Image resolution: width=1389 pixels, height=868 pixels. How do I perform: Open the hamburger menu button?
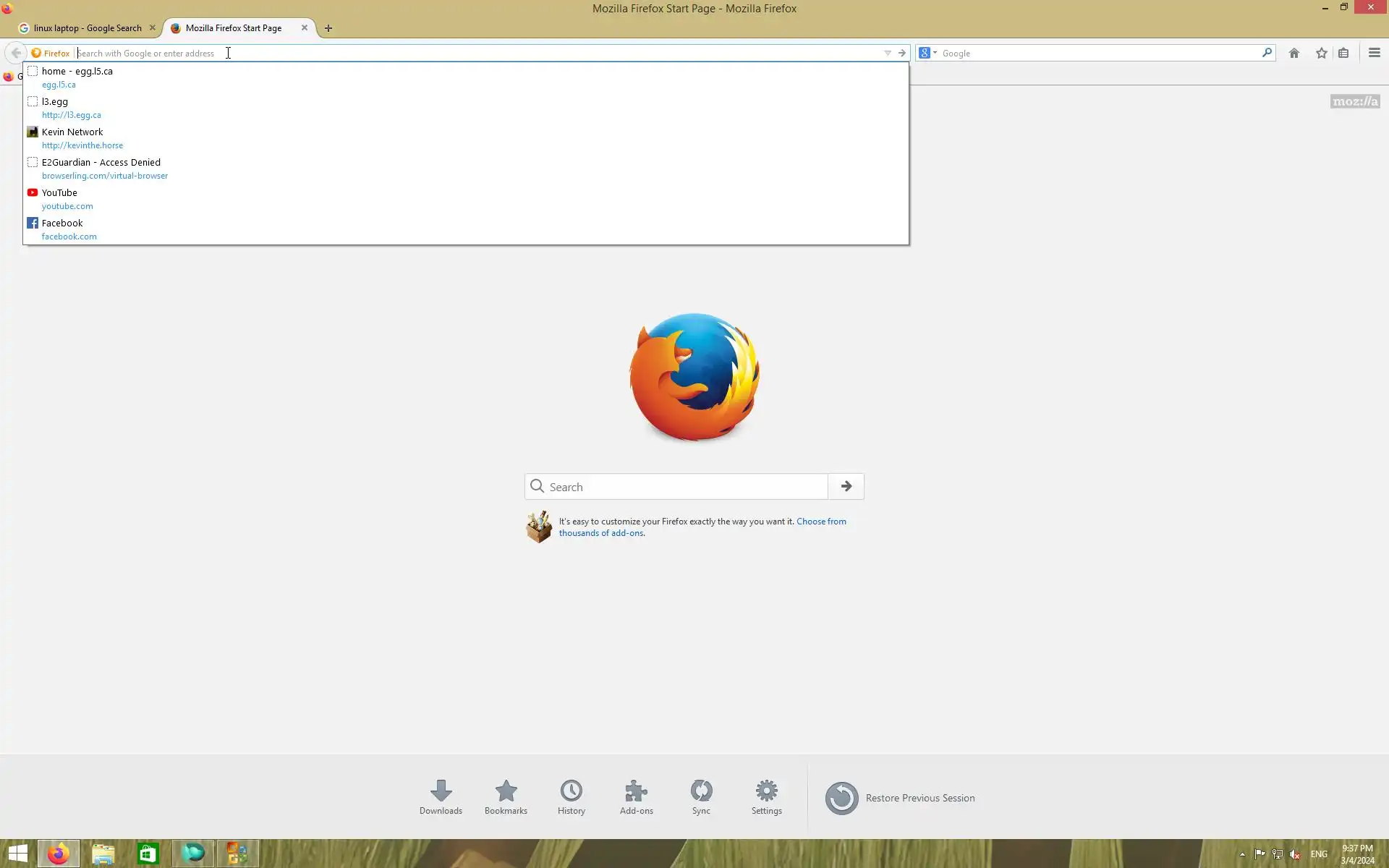pos(1374,53)
